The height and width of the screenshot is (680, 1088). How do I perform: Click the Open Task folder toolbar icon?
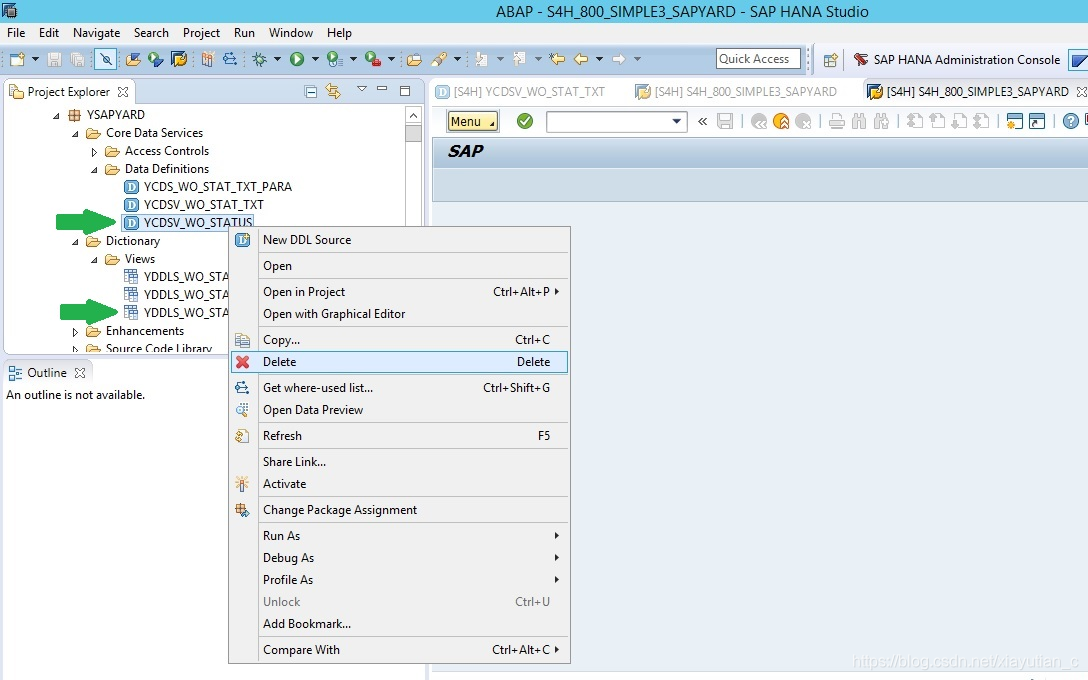pos(414,60)
